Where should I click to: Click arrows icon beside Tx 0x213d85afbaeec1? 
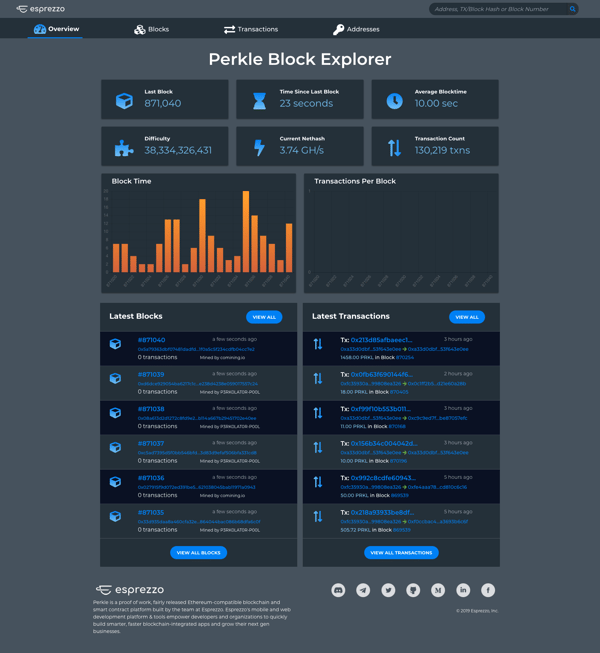(x=318, y=344)
